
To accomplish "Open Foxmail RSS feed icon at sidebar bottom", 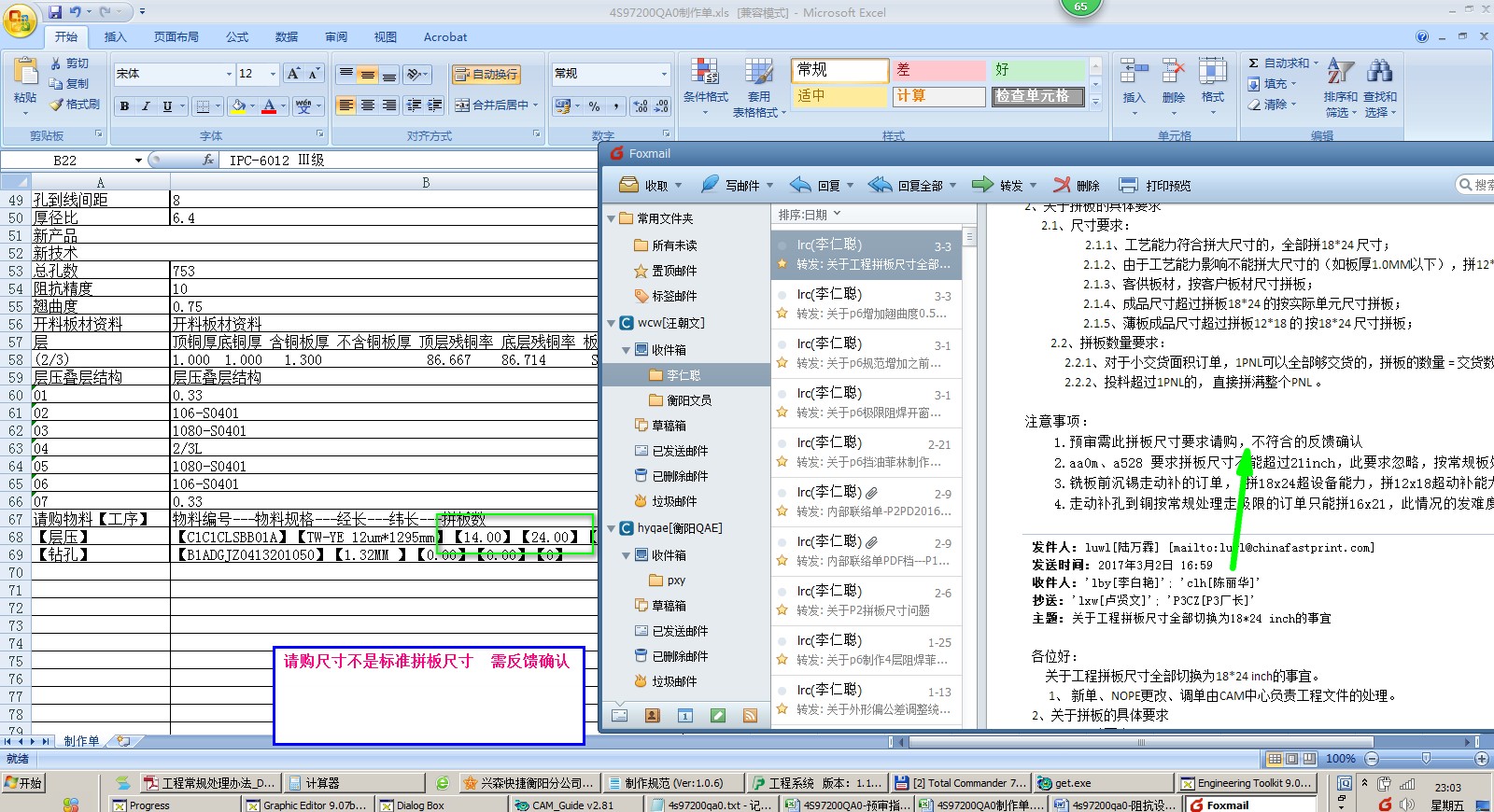I will (750, 715).
